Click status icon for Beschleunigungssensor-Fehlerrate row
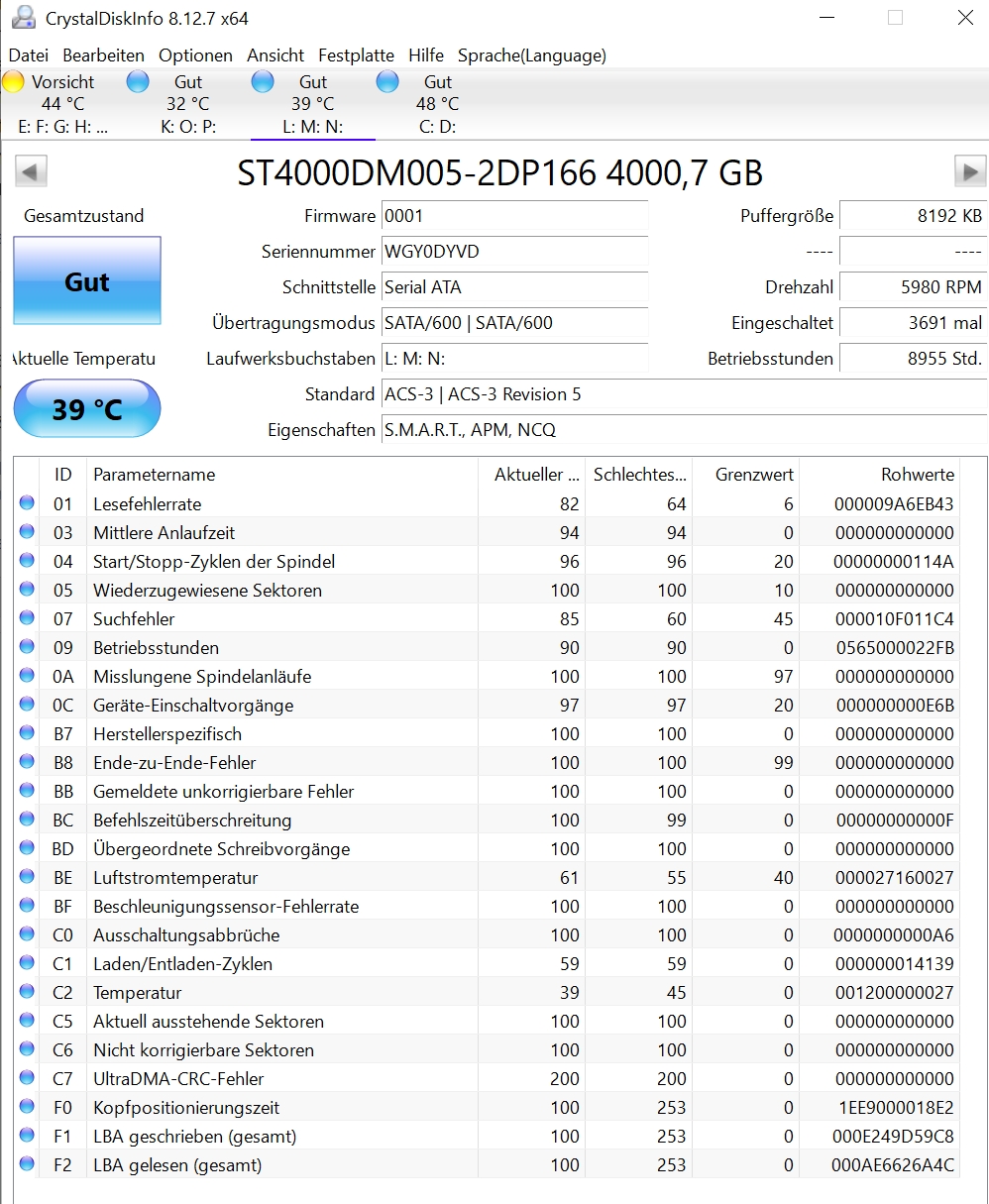Screen dimensions: 989x1204 27,906
